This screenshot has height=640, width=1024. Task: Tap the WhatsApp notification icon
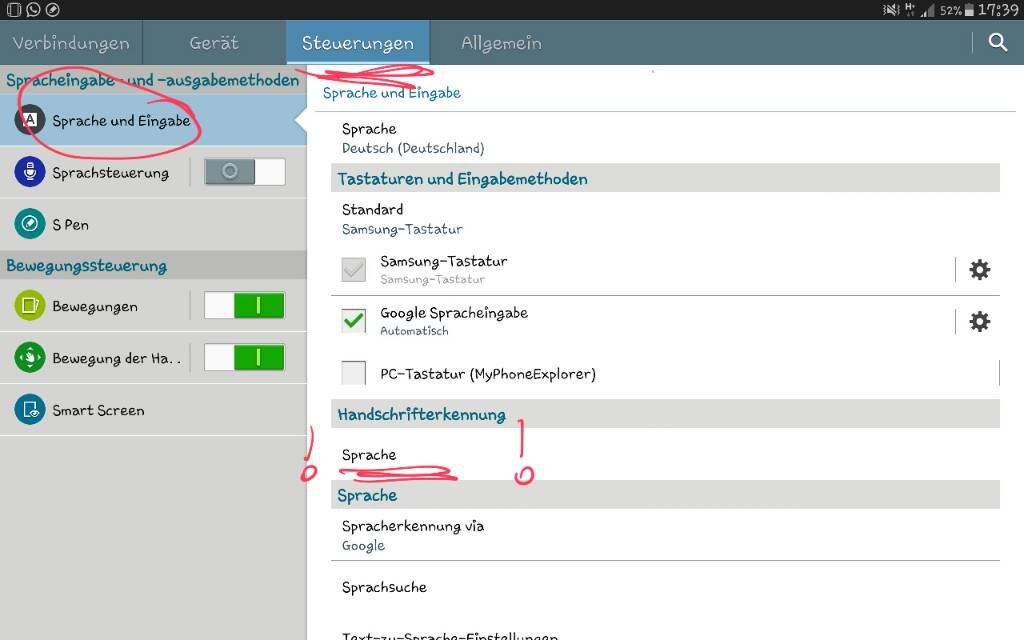click(33, 9)
